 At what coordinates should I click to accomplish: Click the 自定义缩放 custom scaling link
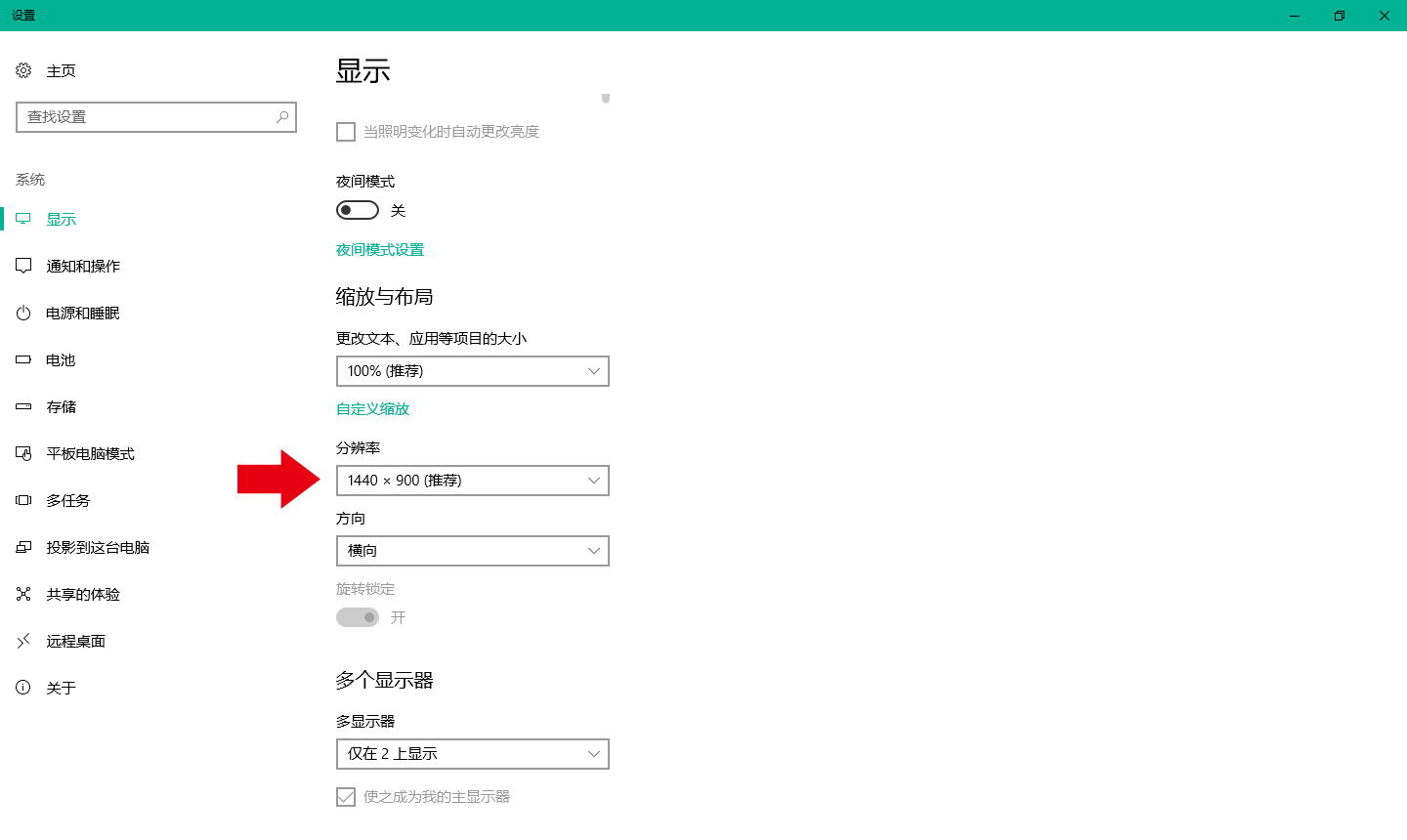click(372, 408)
